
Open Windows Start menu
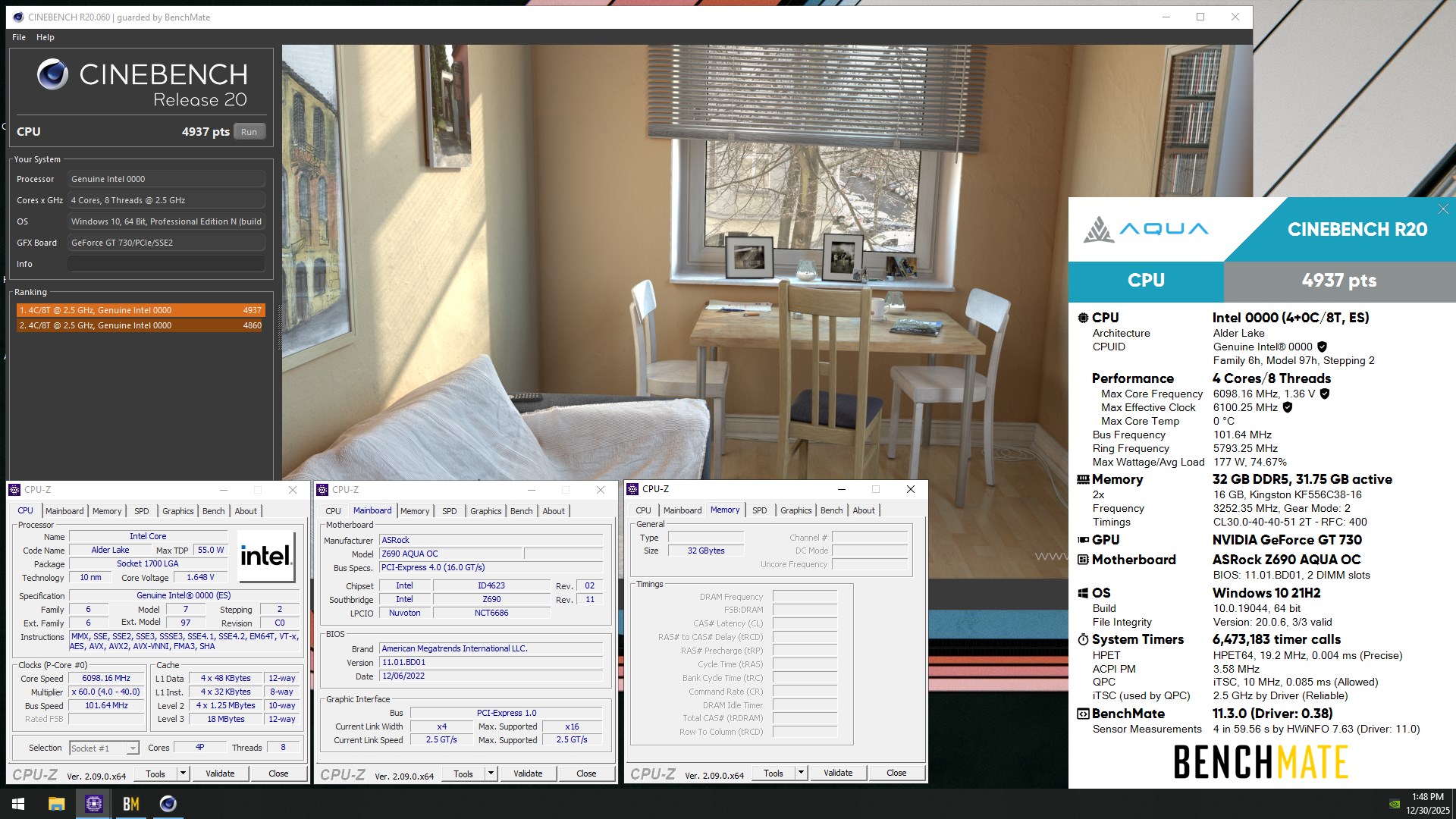pyautogui.click(x=18, y=804)
